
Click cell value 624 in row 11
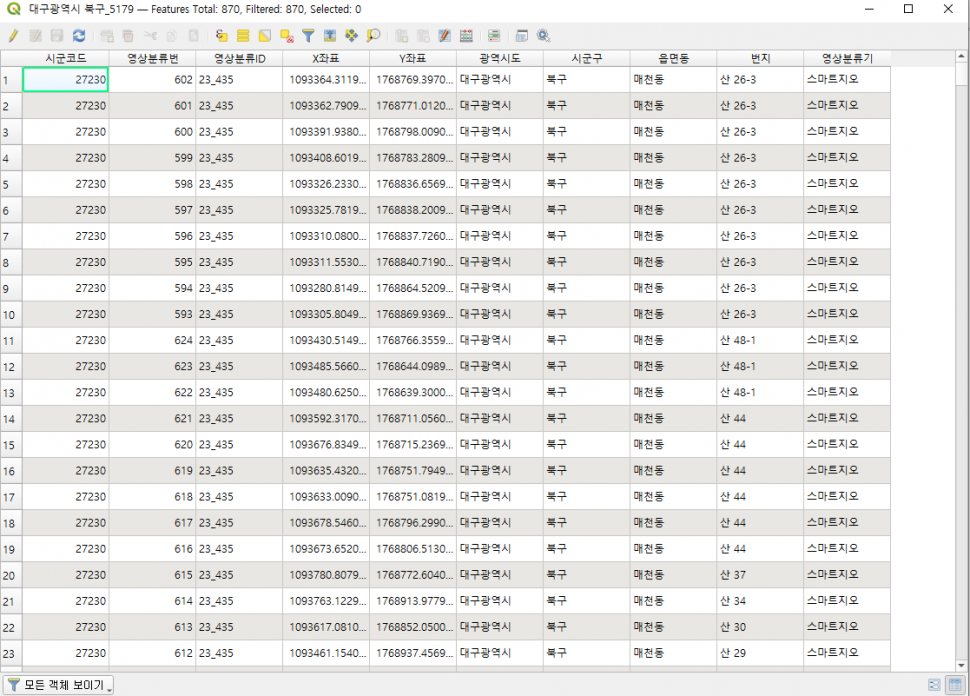(153, 340)
